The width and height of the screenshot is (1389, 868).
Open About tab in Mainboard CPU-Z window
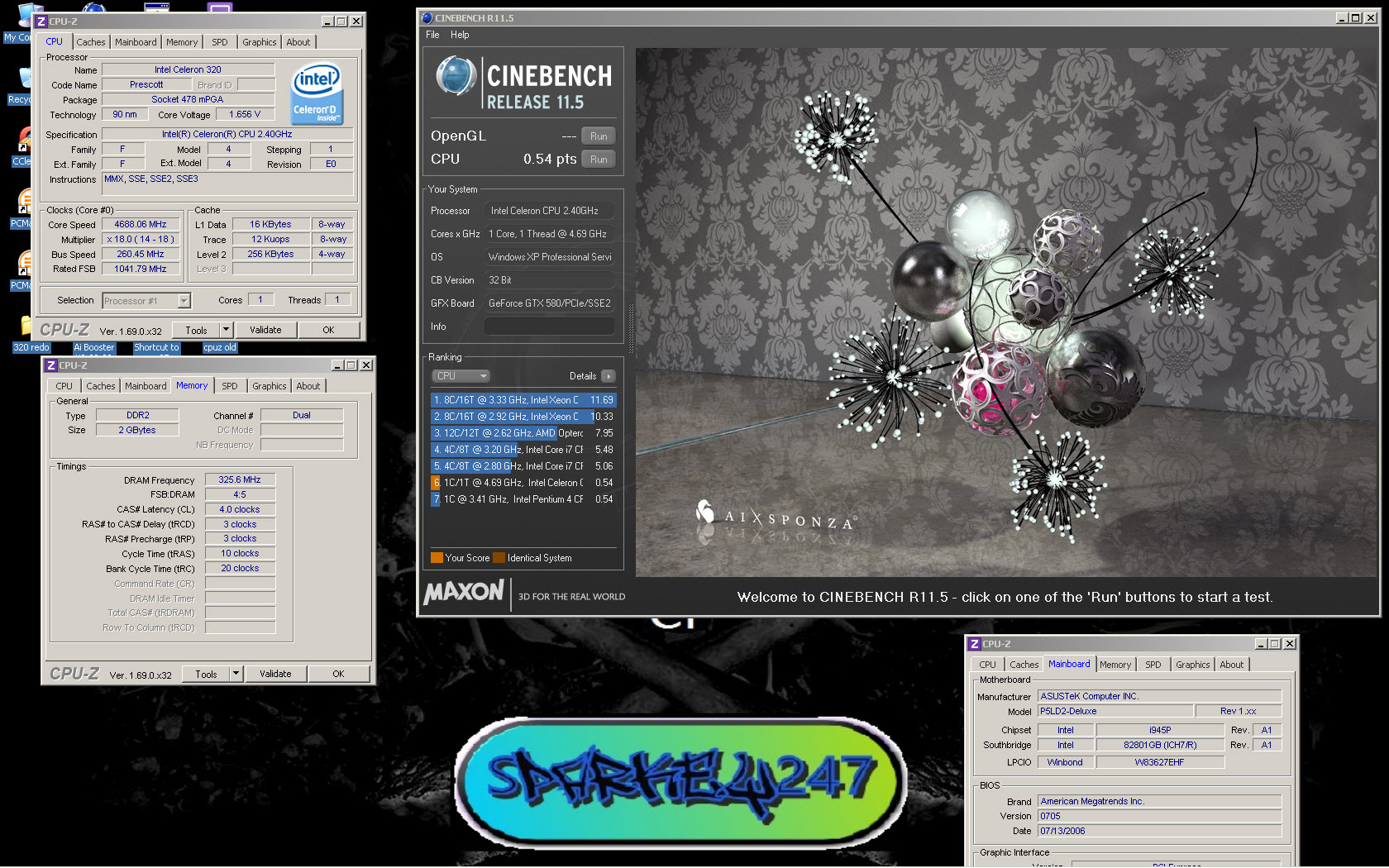1232,665
